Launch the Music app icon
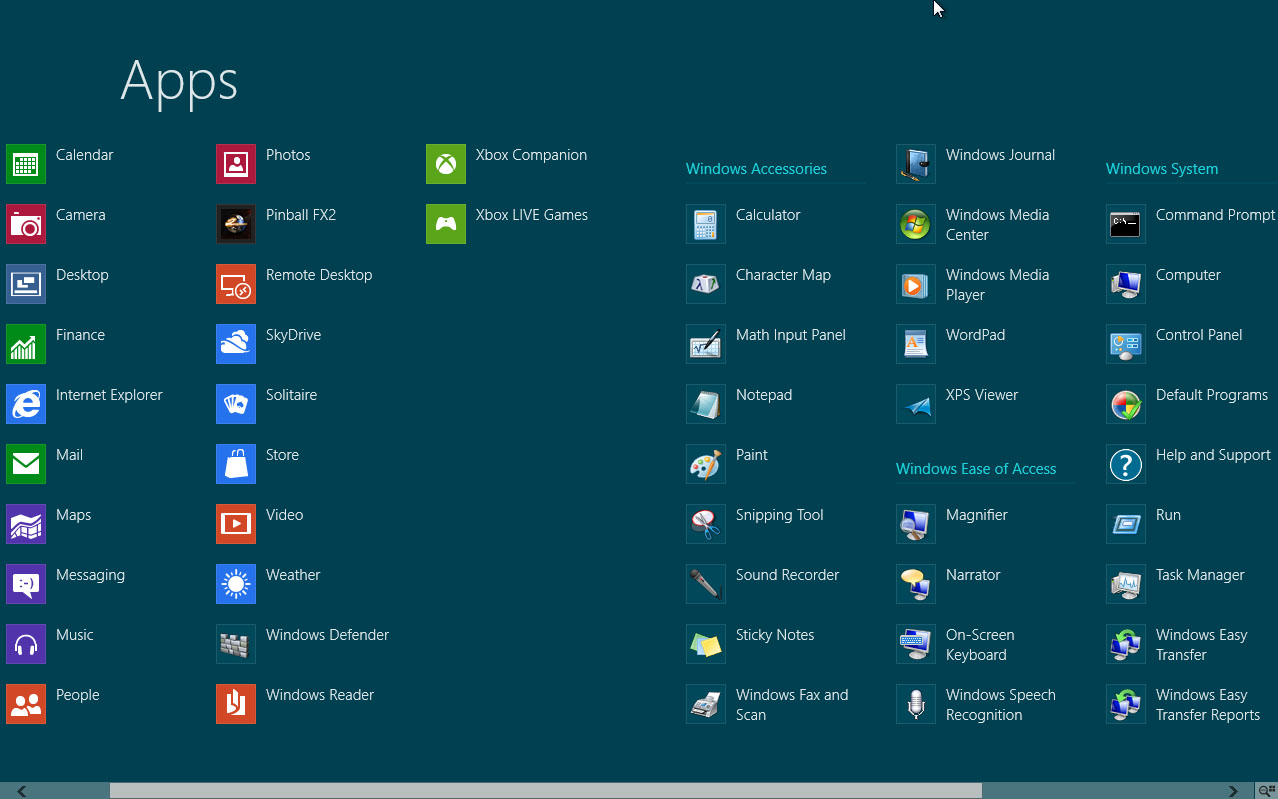Image resolution: width=1278 pixels, height=799 pixels. click(x=26, y=644)
